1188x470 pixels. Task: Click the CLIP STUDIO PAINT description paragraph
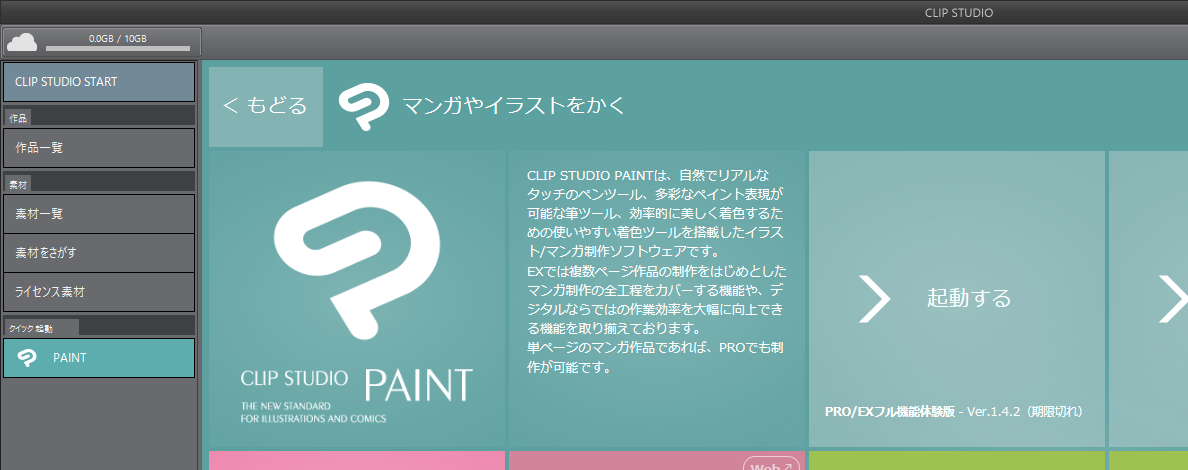657,271
